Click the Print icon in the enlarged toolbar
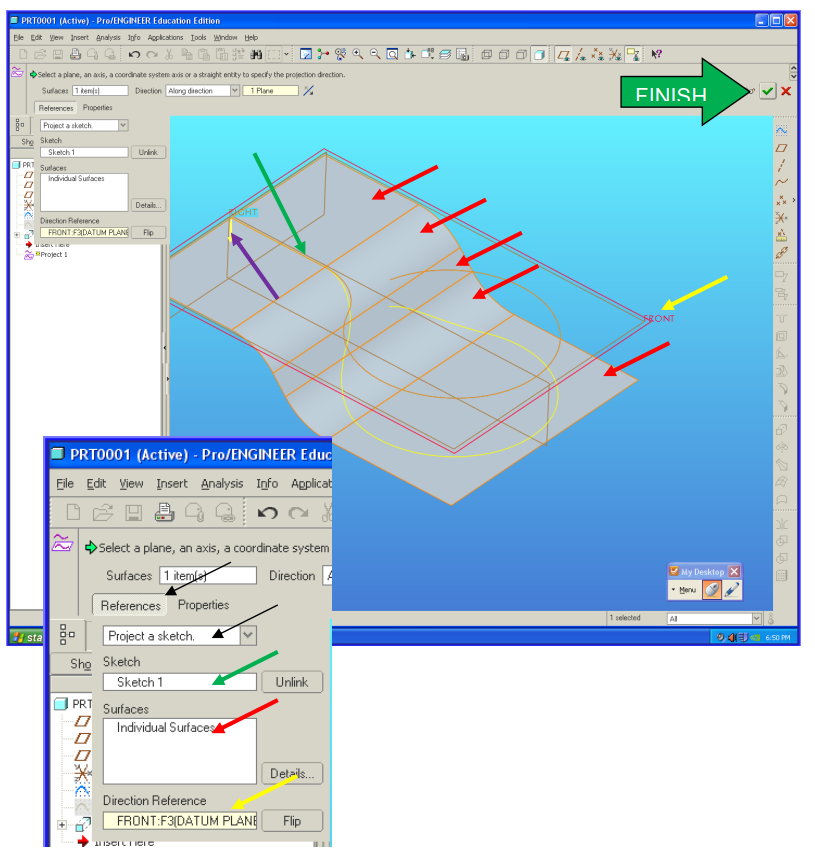 [165, 514]
